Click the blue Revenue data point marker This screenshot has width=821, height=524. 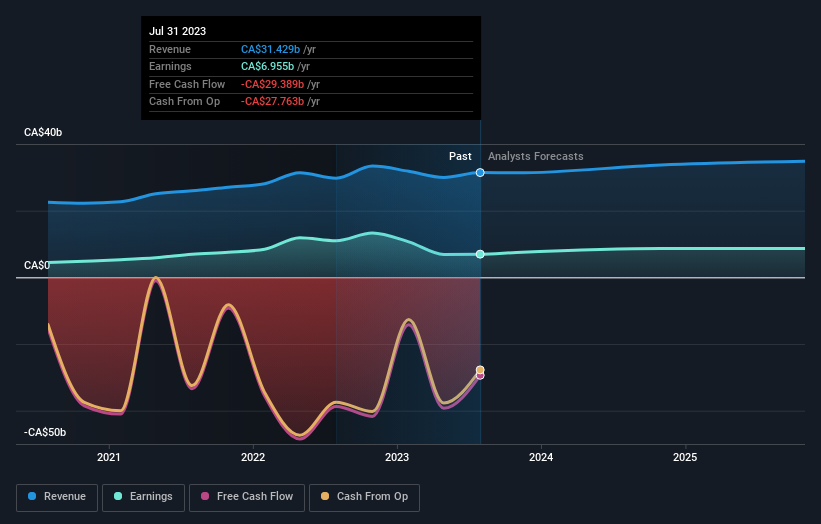480,173
